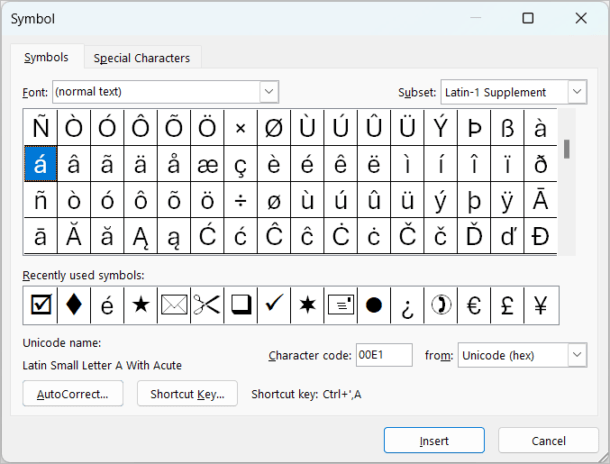
Task: Select the æ ligature character
Action: click(x=207, y=164)
